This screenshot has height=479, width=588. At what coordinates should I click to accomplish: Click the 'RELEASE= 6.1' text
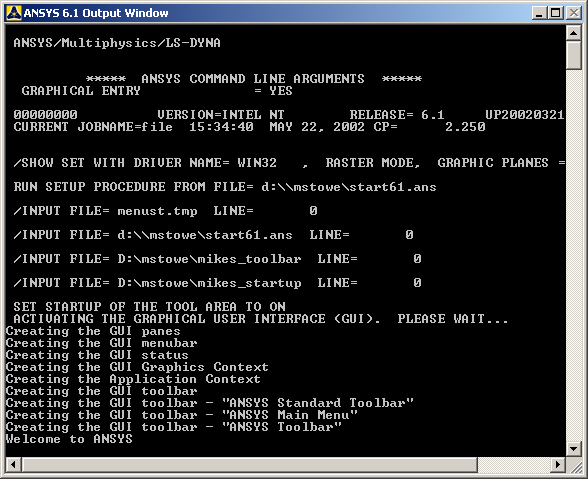coord(397,115)
